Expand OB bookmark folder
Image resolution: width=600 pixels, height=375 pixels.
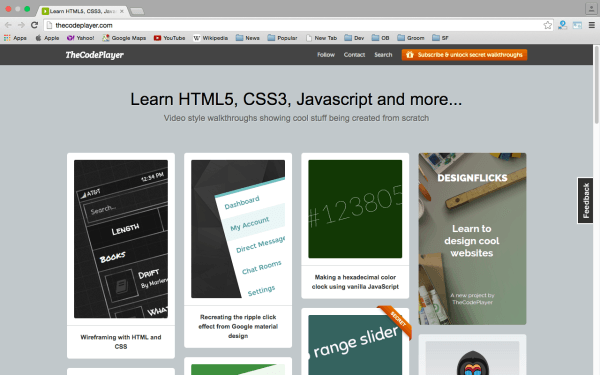point(380,38)
